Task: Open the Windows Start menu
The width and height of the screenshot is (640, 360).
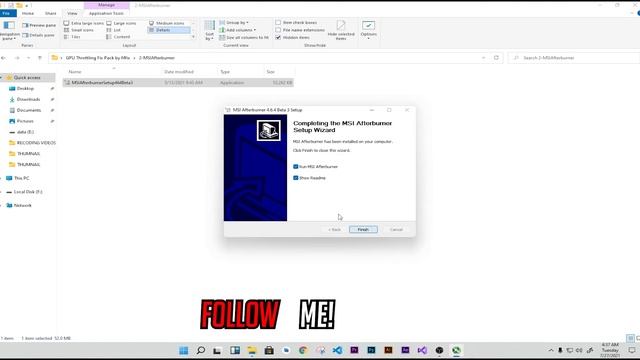Action: (x=184, y=350)
